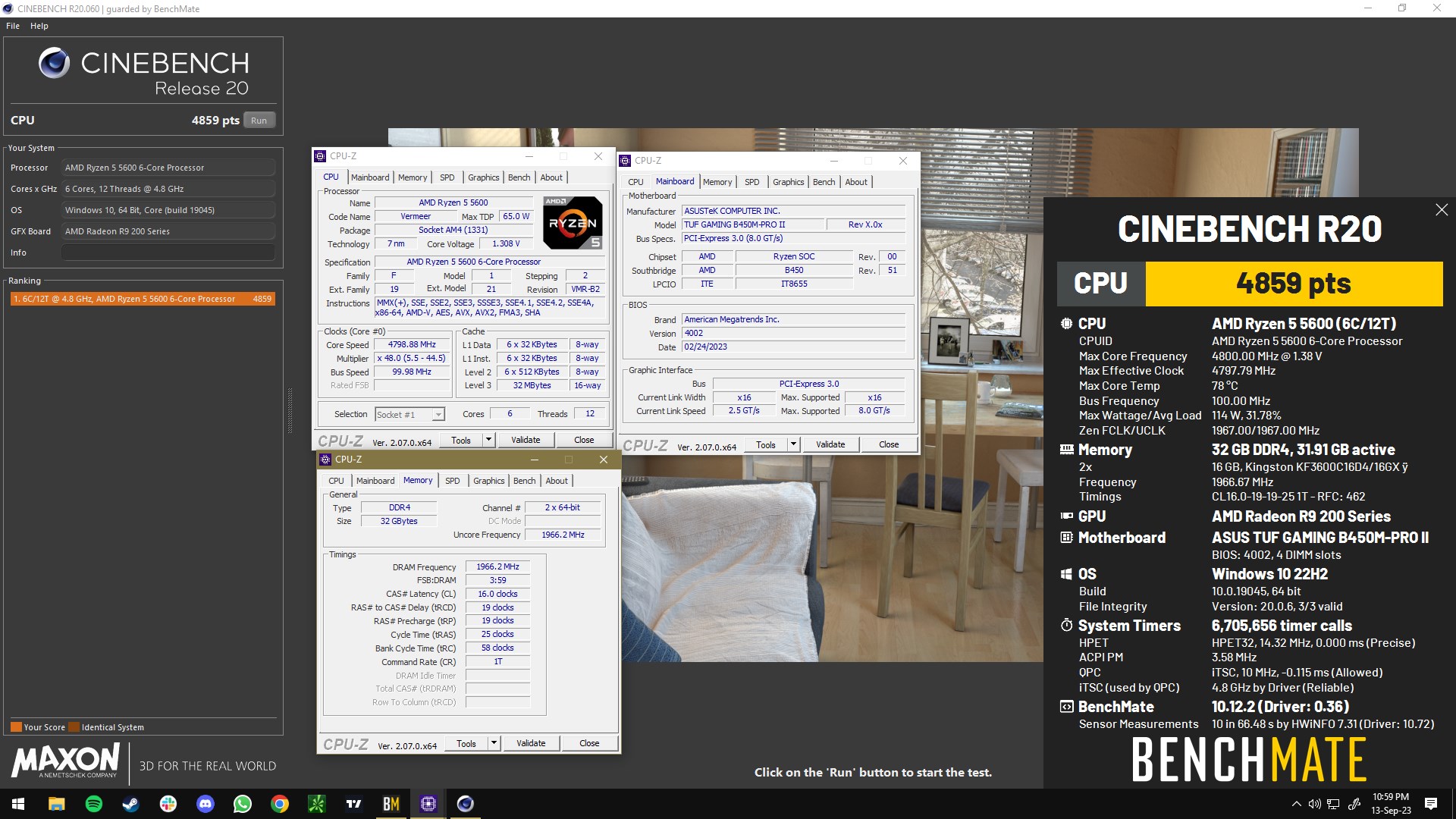Viewport: 1456px width, 819px height.
Task: Open Bench tab in CPU-Z CPU window
Action: pyautogui.click(x=519, y=177)
